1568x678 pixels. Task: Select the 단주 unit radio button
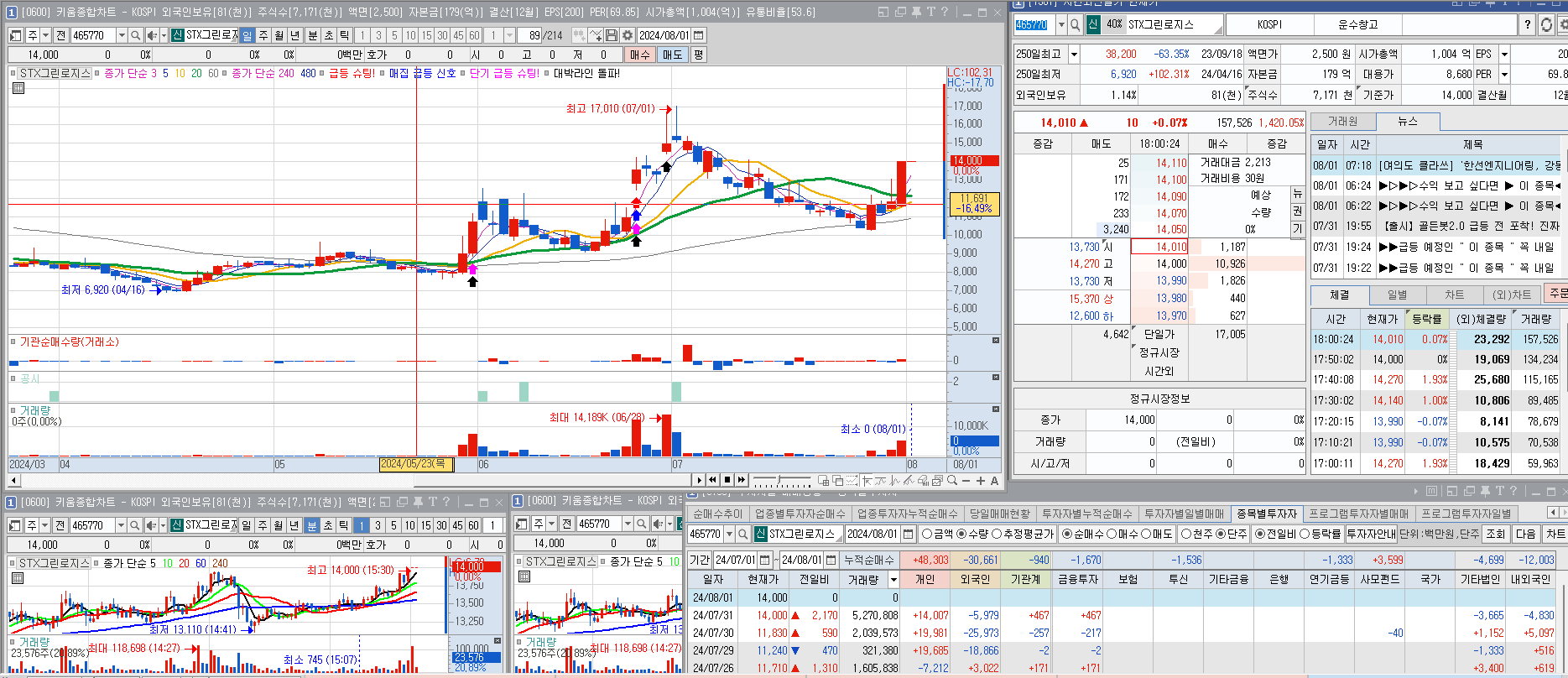1221,534
